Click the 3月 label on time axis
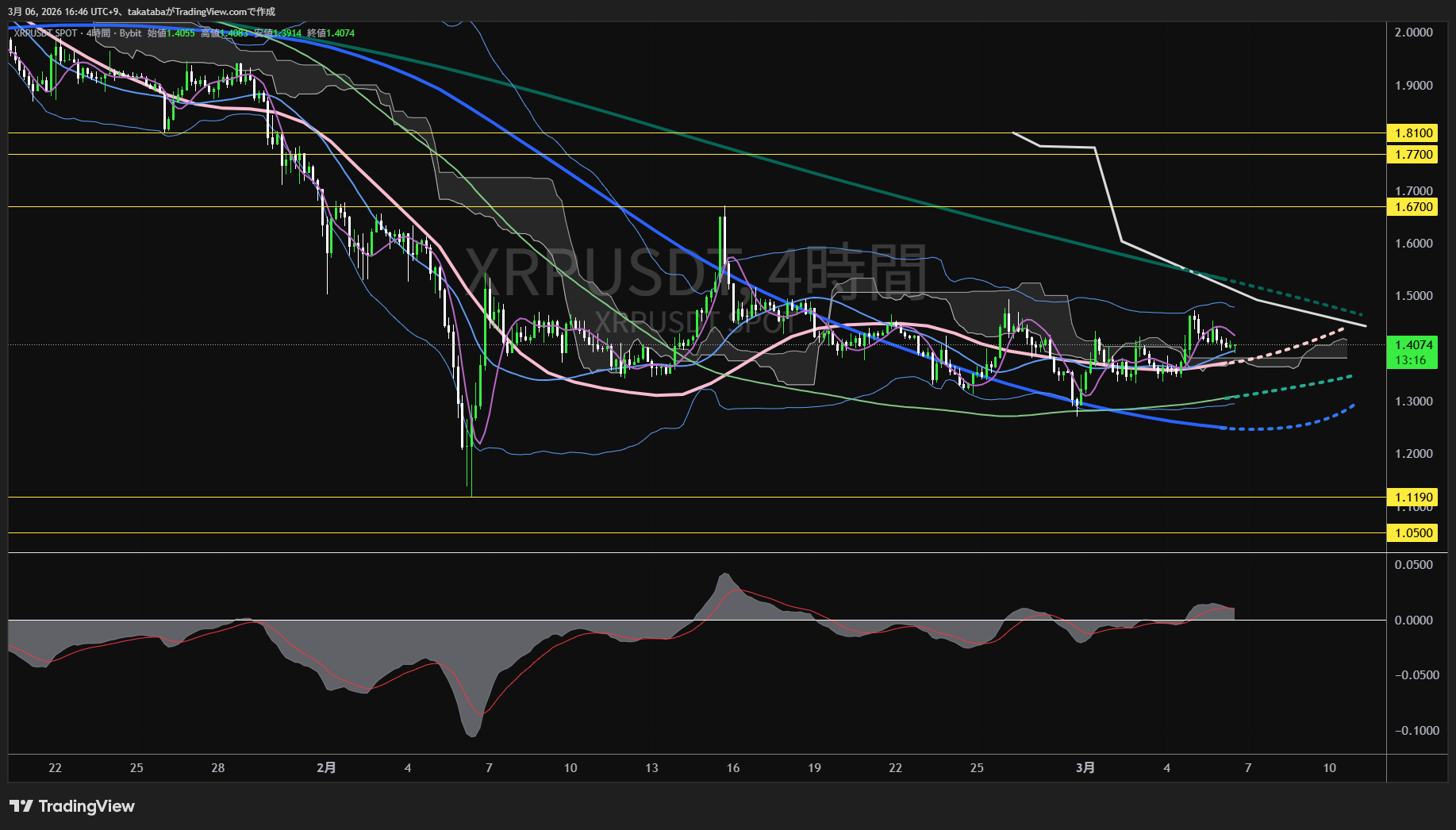 tap(1085, 768)
